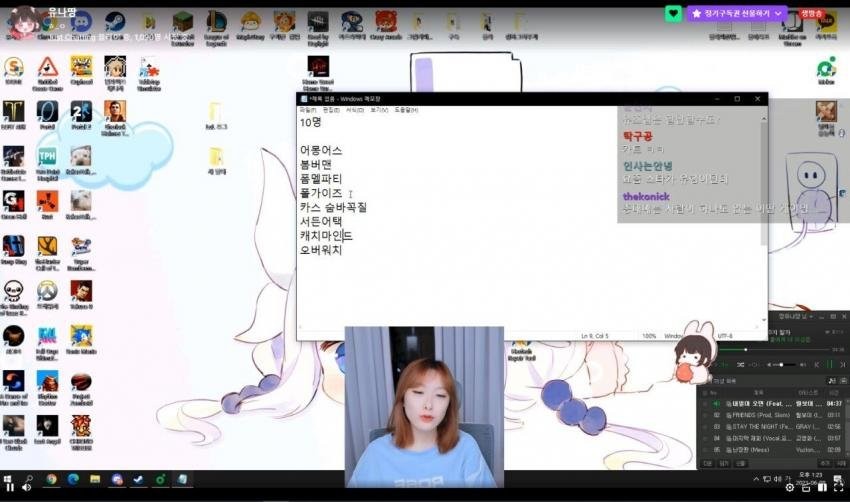Open the 서식 menu in Notepad
The width and height of the screenshot is (850, 502).
pos(355,110)
